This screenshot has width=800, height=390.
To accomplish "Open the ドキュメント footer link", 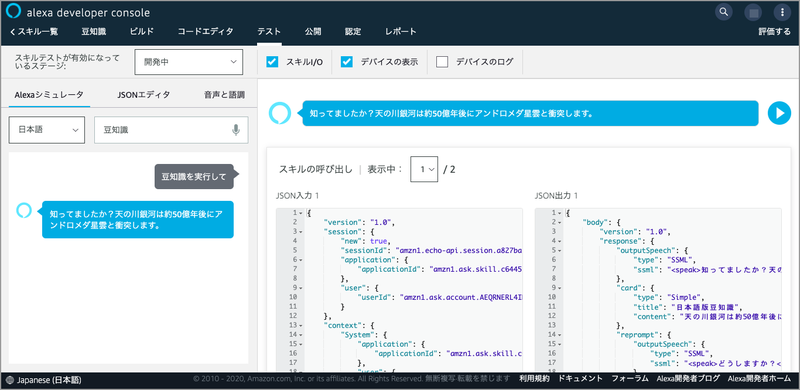I will coord(580,378).
